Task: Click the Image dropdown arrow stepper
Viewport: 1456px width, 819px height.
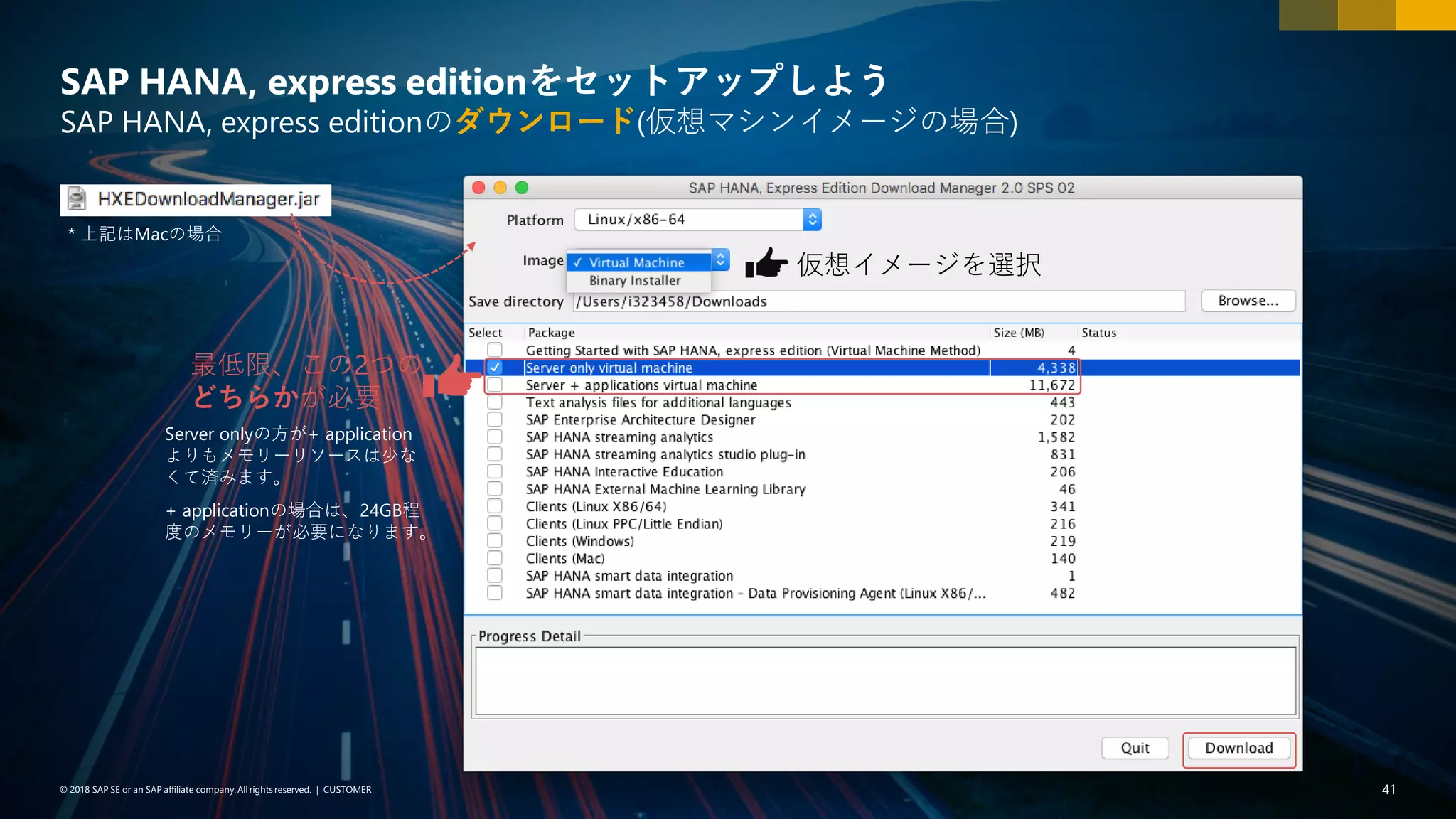Action: pos(721,260)
